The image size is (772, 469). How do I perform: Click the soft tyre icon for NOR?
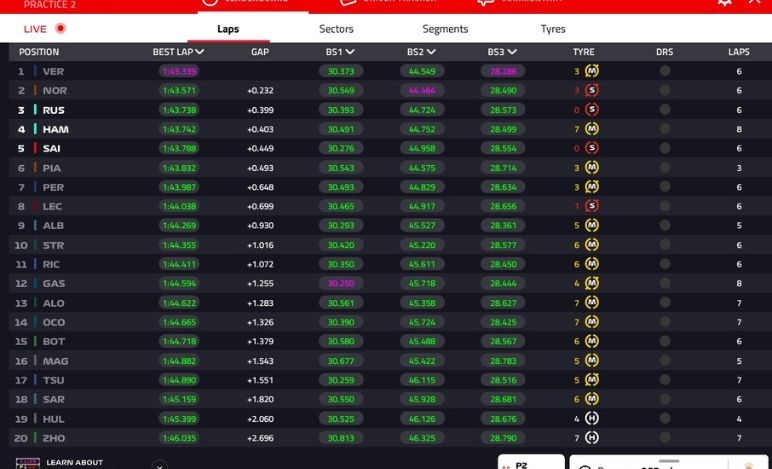click(592, 90)
